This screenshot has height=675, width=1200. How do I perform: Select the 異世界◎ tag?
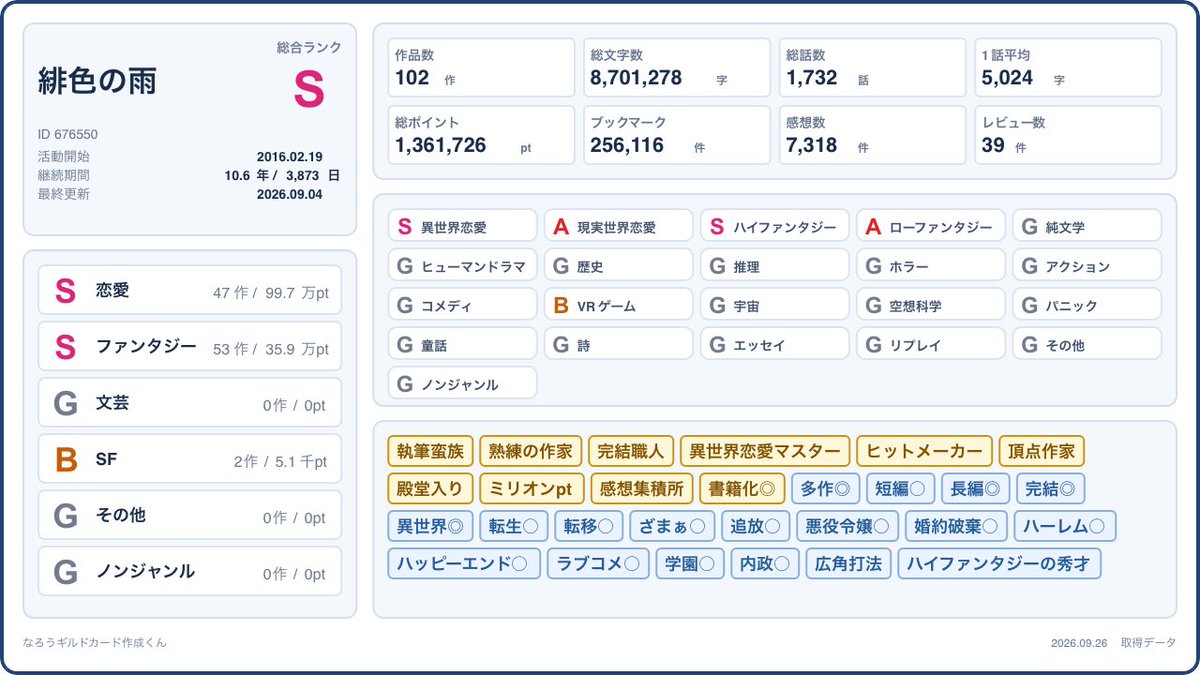point(430,526)
